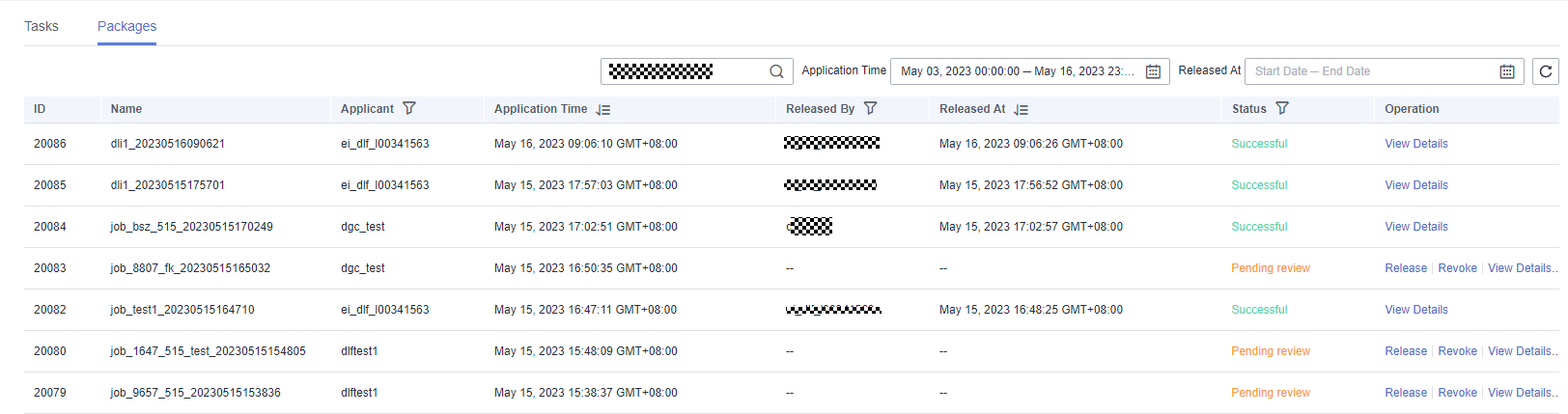Select the Packages tab
Screen dimensions: 1568x414
126,26
